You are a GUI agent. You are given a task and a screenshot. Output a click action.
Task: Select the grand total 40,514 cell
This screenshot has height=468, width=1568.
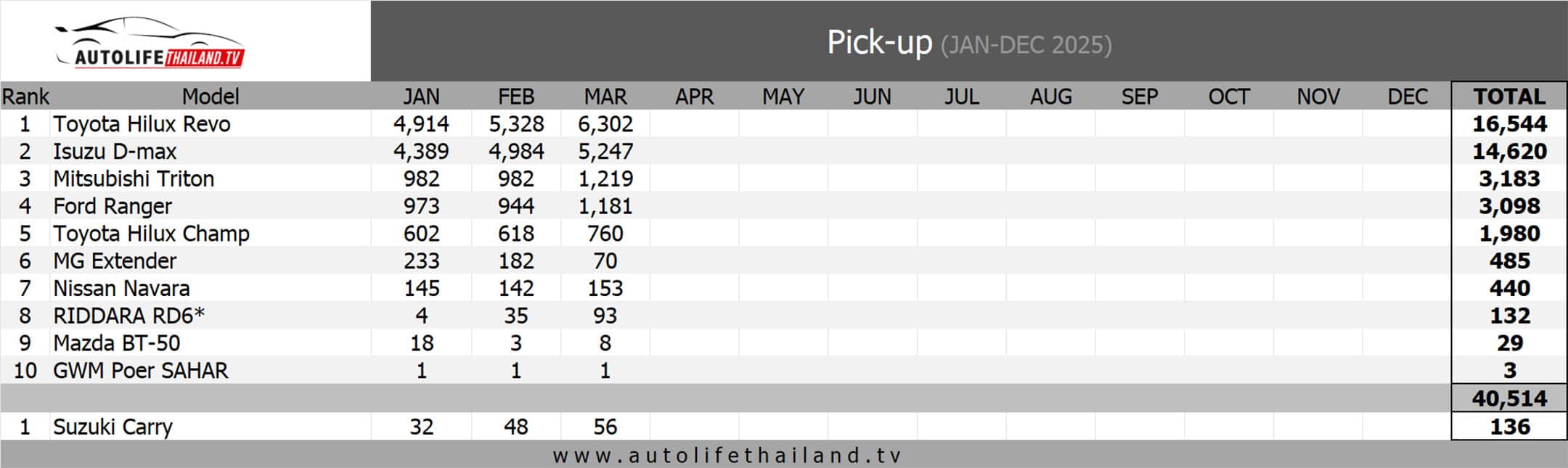[1509, 398]
